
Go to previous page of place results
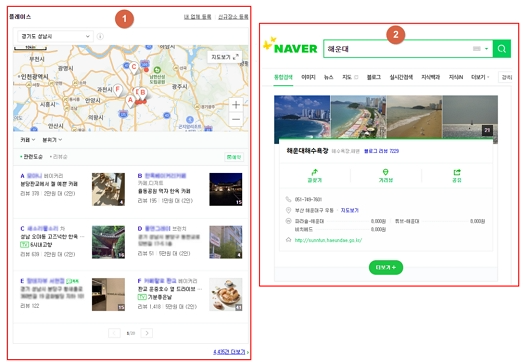114,333
